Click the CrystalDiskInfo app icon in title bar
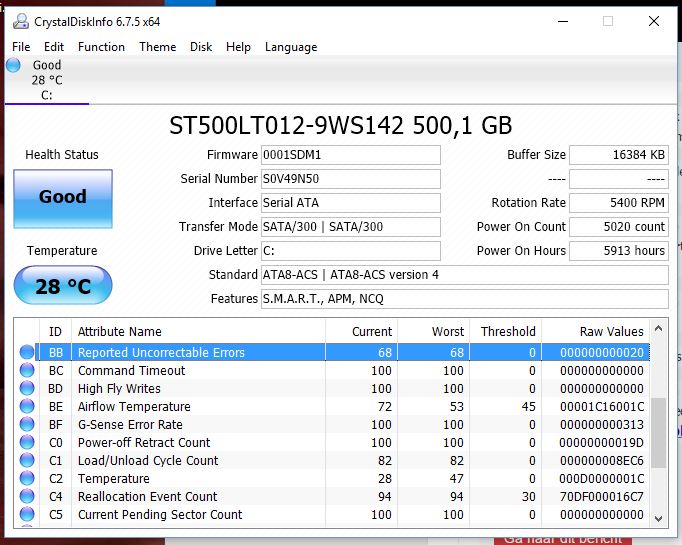Screen dimensions: 682x545 tap(20, 21)
